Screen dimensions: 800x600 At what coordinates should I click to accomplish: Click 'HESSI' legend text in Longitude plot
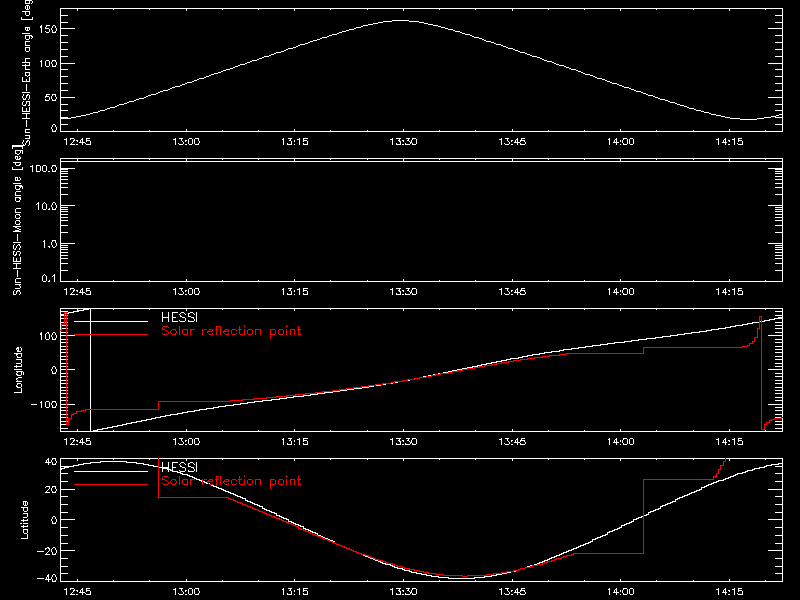click(x=179, y=317)
